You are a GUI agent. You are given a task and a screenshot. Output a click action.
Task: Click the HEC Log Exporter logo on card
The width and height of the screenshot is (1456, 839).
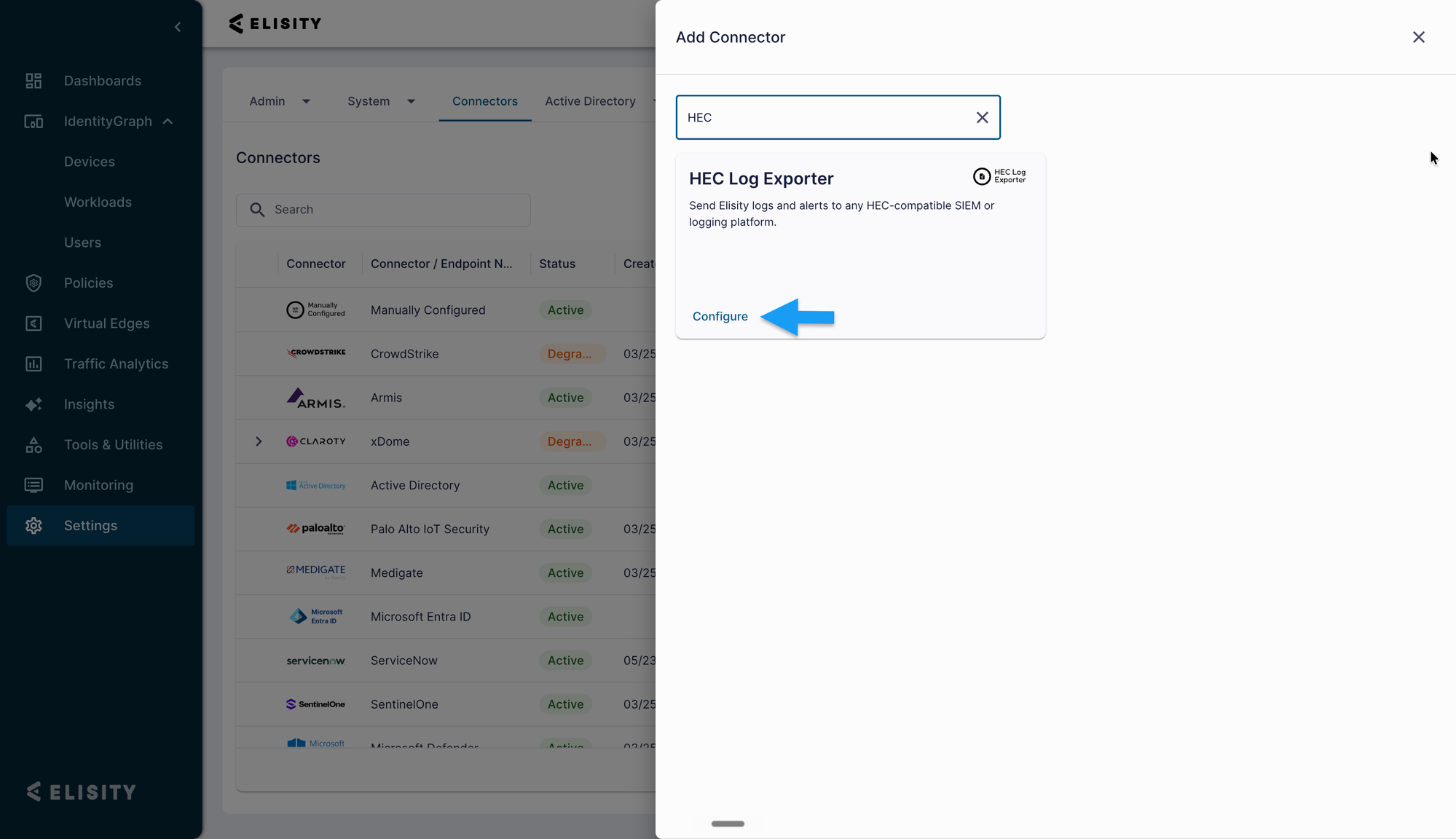coord(999,176)
